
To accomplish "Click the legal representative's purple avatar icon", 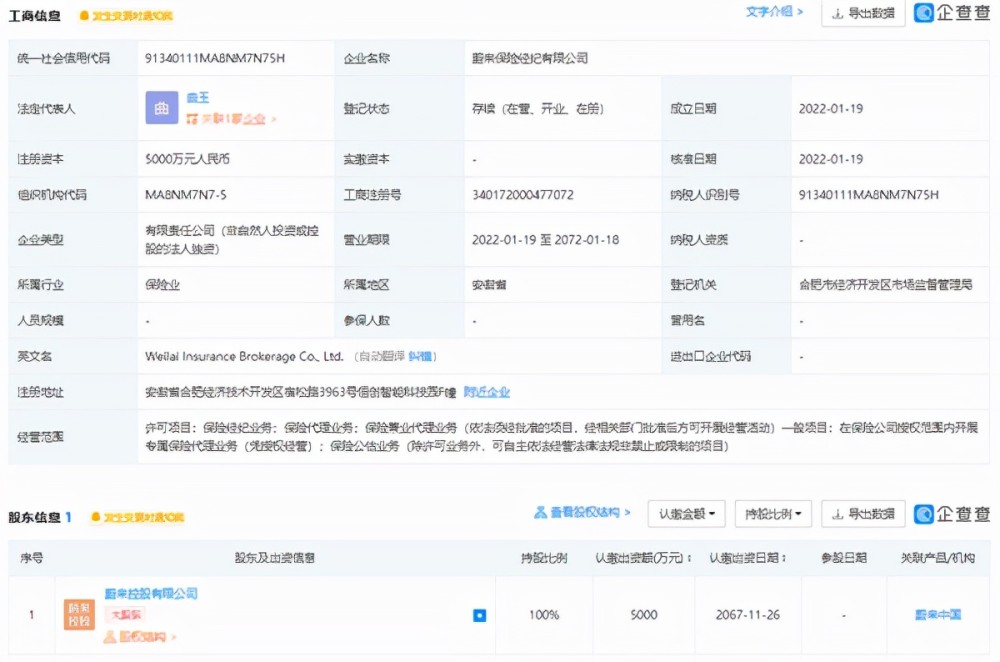I will coord(161,108).
